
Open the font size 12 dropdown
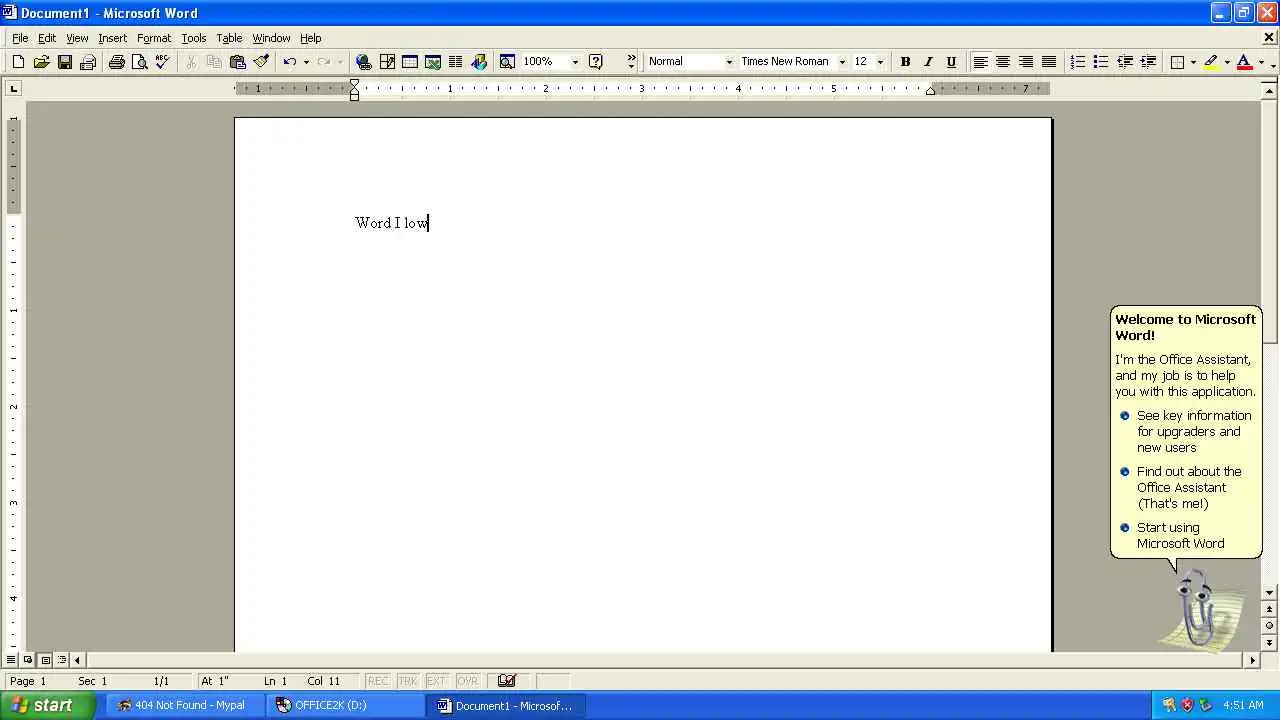[880, 62]
